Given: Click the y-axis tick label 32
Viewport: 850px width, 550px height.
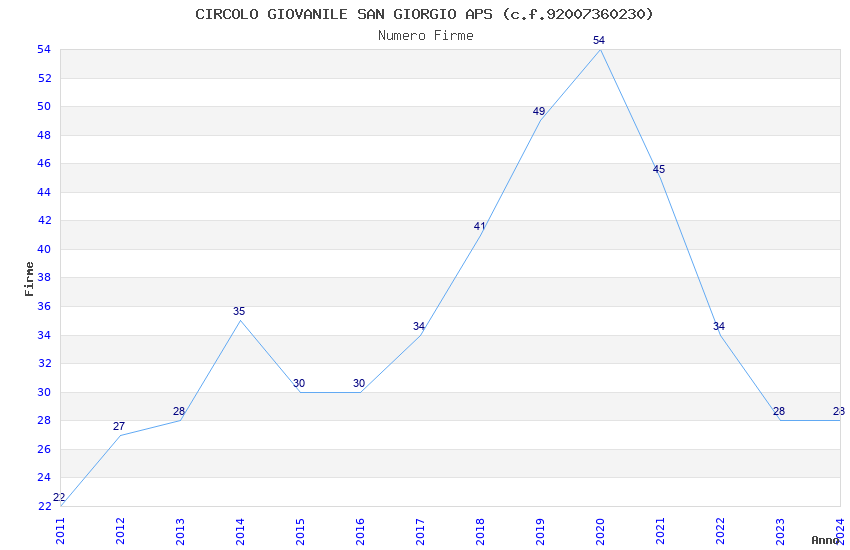Looking at the screenshot, I should tap(44, 363).
